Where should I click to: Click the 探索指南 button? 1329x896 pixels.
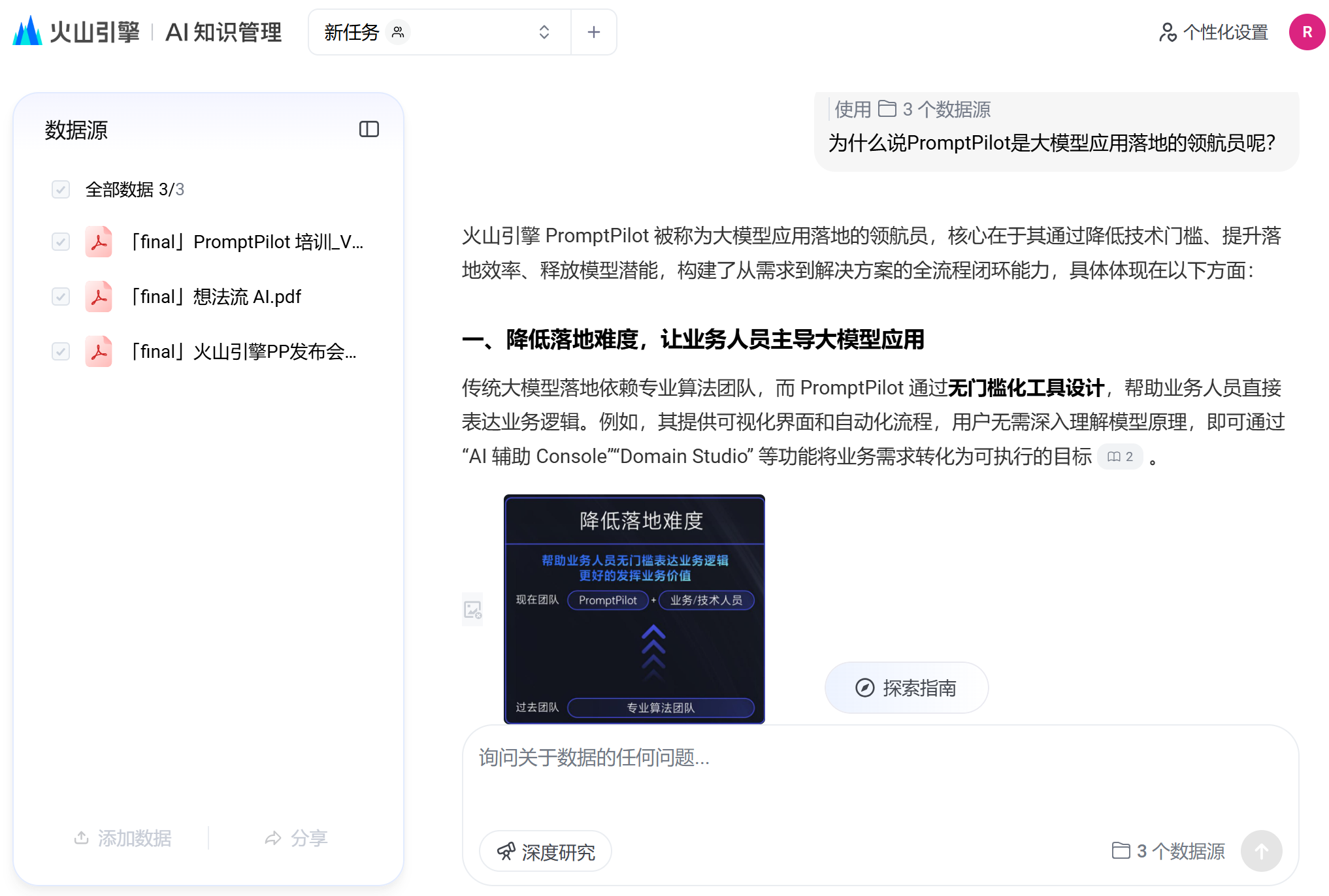906,688
